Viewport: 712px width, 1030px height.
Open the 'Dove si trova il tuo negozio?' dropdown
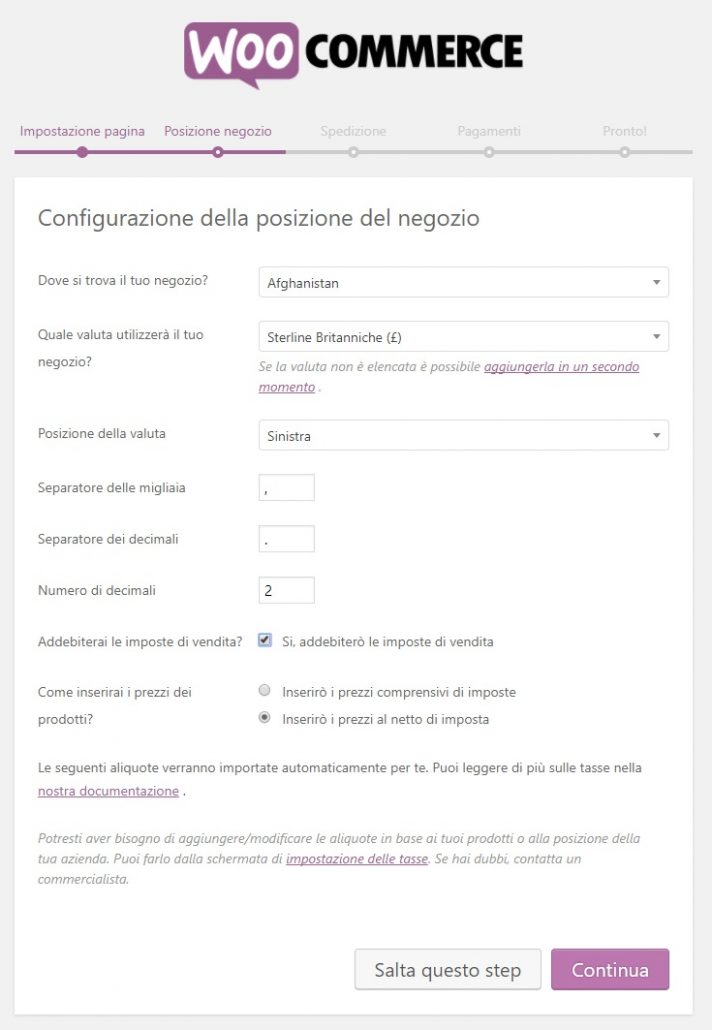[460, 282]
